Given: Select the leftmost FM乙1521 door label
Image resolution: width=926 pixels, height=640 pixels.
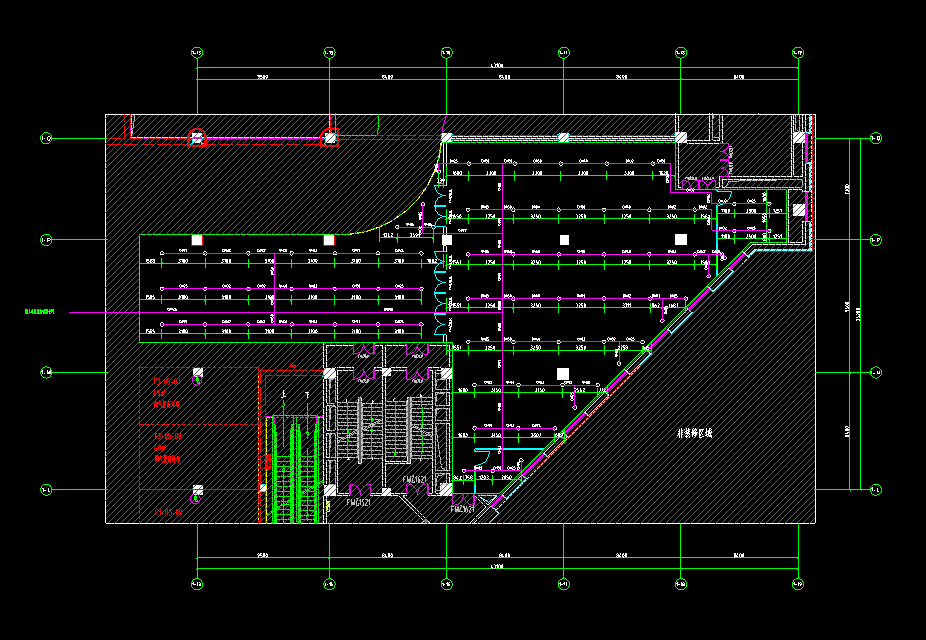Looking at the screenshot, I should 359,503.
